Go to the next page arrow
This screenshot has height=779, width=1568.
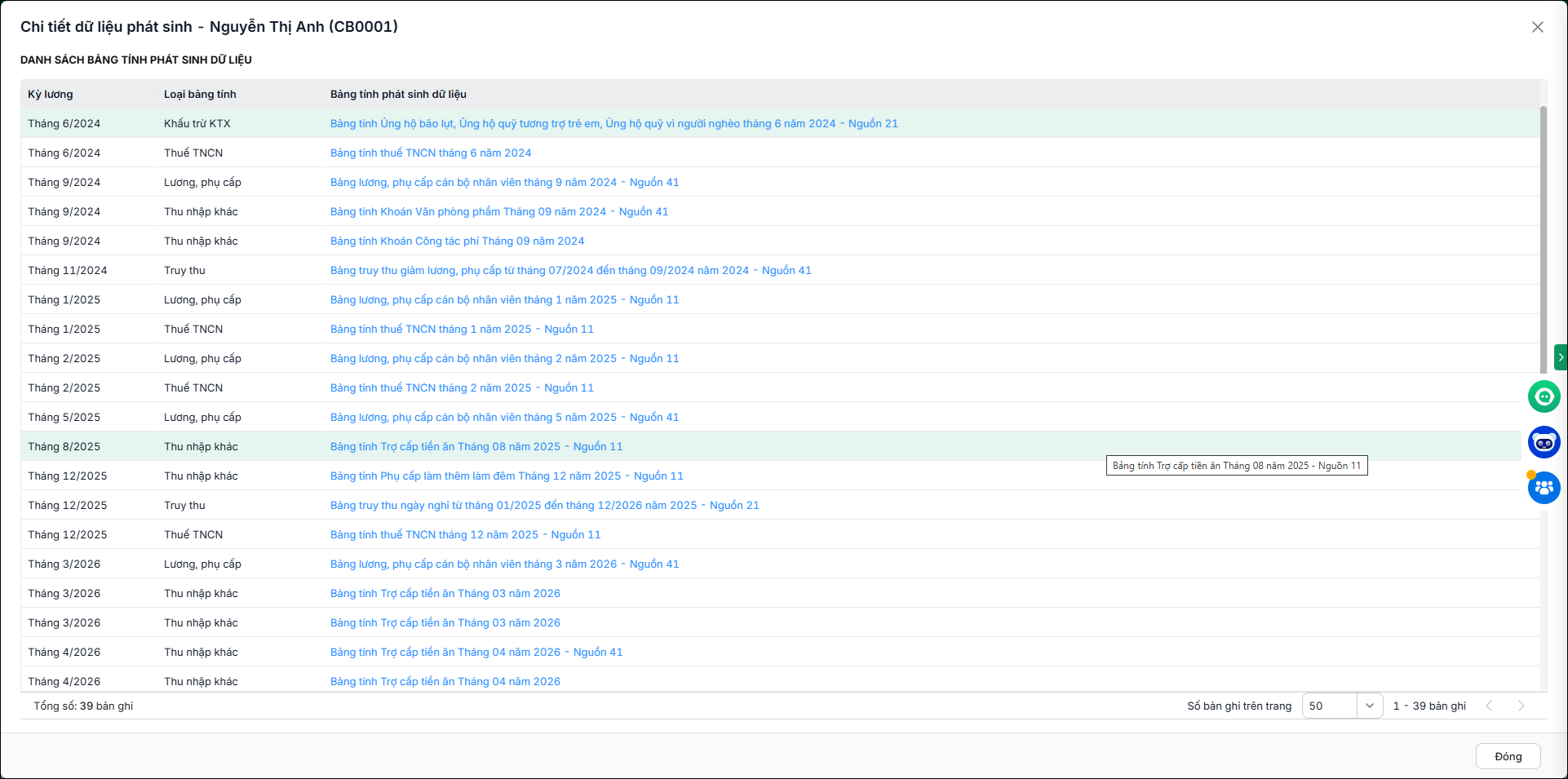(x=1521, y=706)
